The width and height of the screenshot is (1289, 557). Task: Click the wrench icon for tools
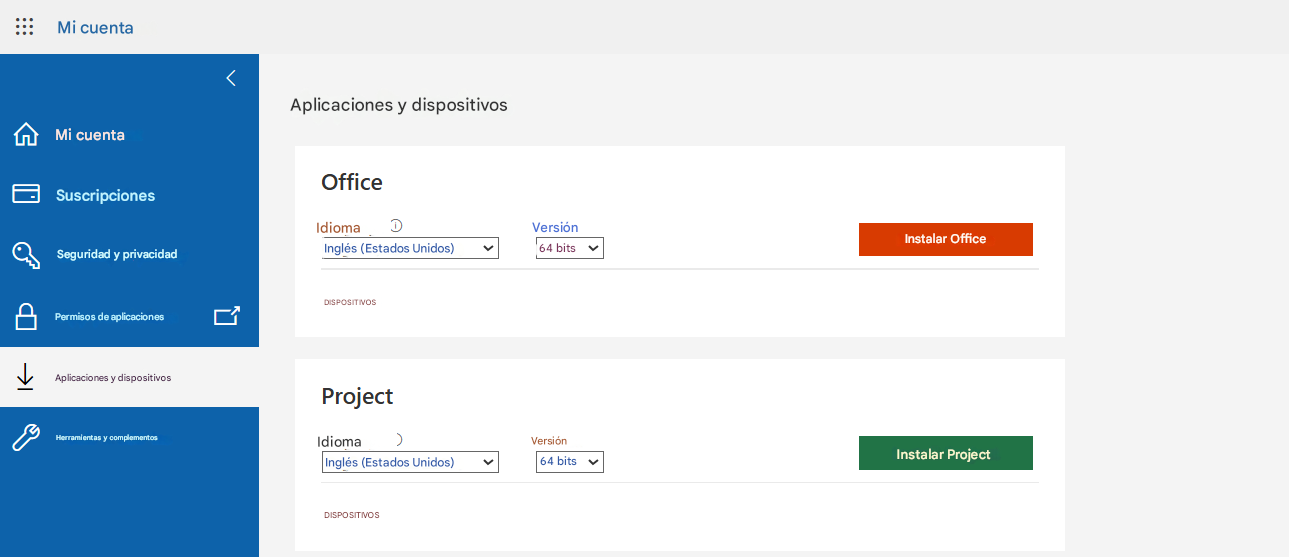(x=26, y=437)
